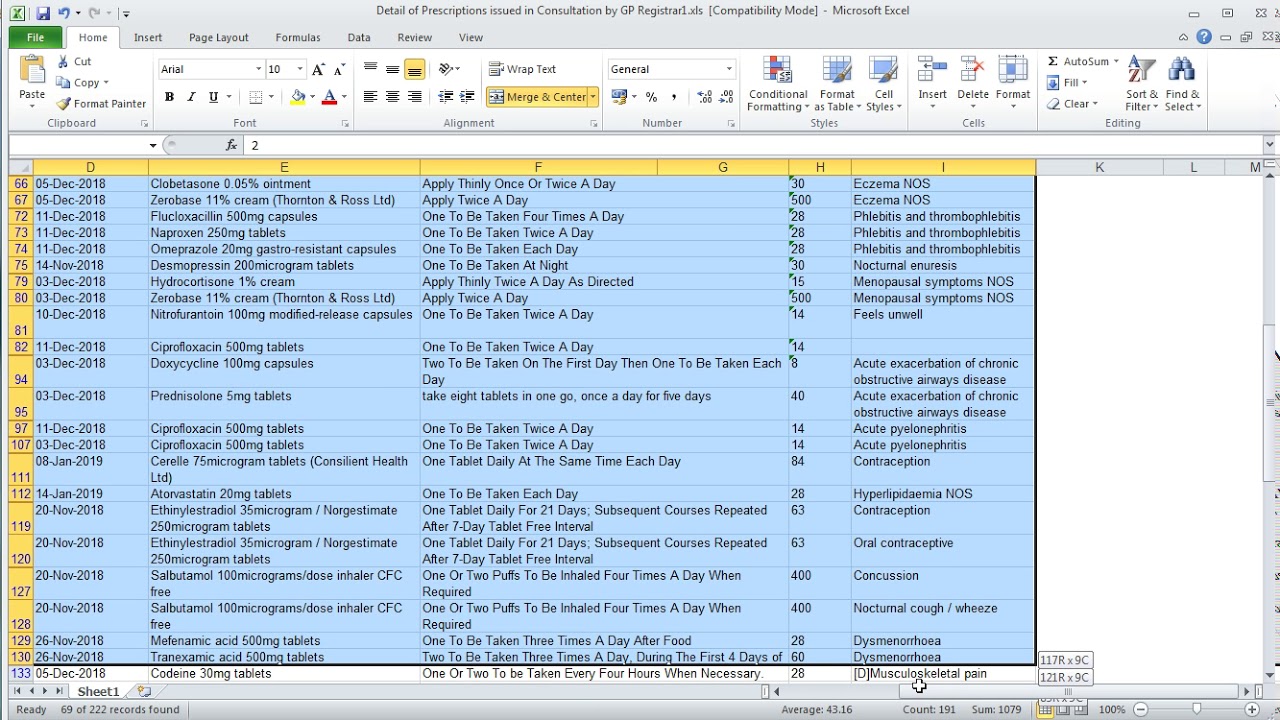Toggle underline formatting
Image resolution: width=1280 pixels, height=720 pixels.
(x=213, y=97)
